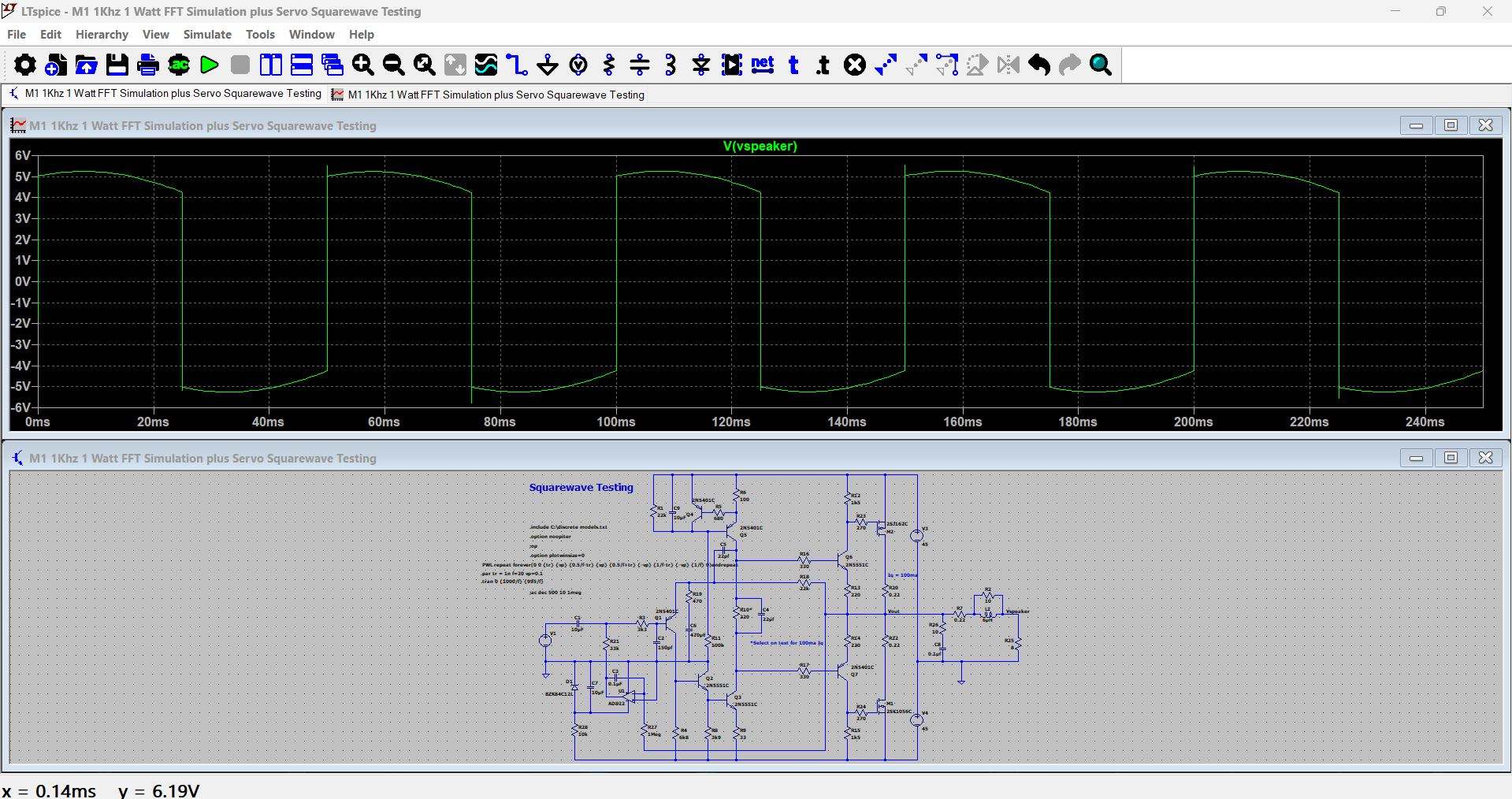The width and height of the screenshot is (1512, 799).
Task: Select the Ground symbol tool
Action: tap(548, 65)
